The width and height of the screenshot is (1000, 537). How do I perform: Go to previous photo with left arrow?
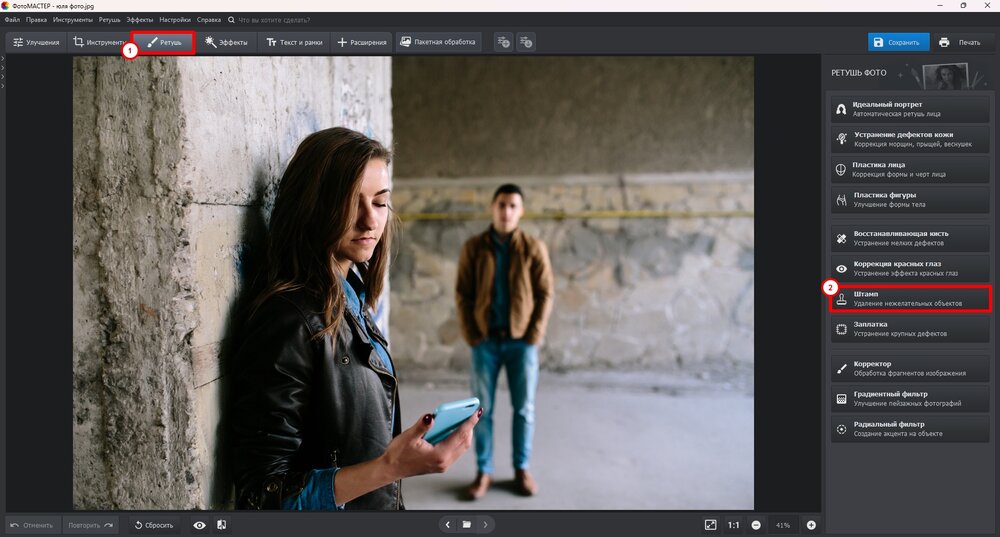[447, 524]
